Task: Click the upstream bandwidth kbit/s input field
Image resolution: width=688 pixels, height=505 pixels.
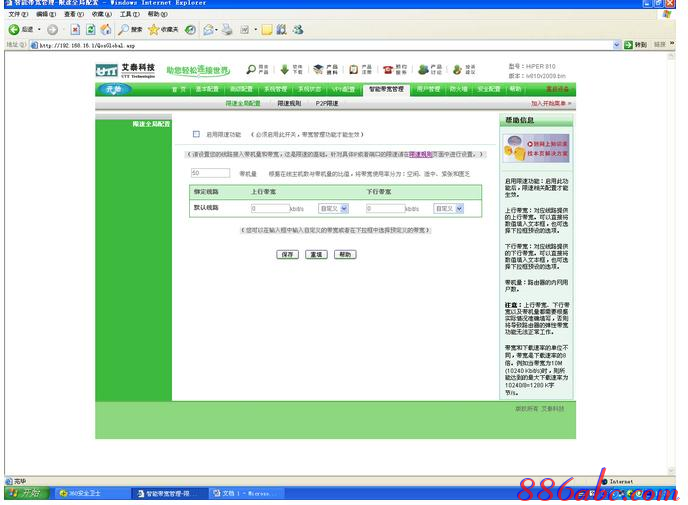Action: [269, 208]
